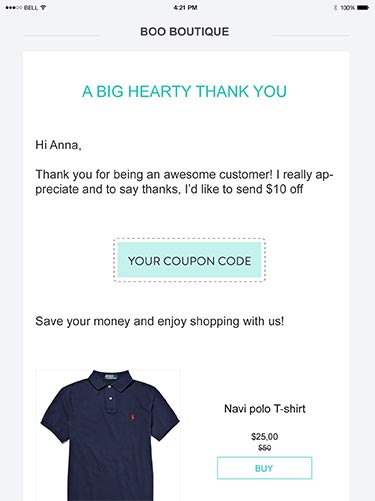This screenshot has width=375, height=501.
Task: Click the BUY button
Action: tap(264, 468)
